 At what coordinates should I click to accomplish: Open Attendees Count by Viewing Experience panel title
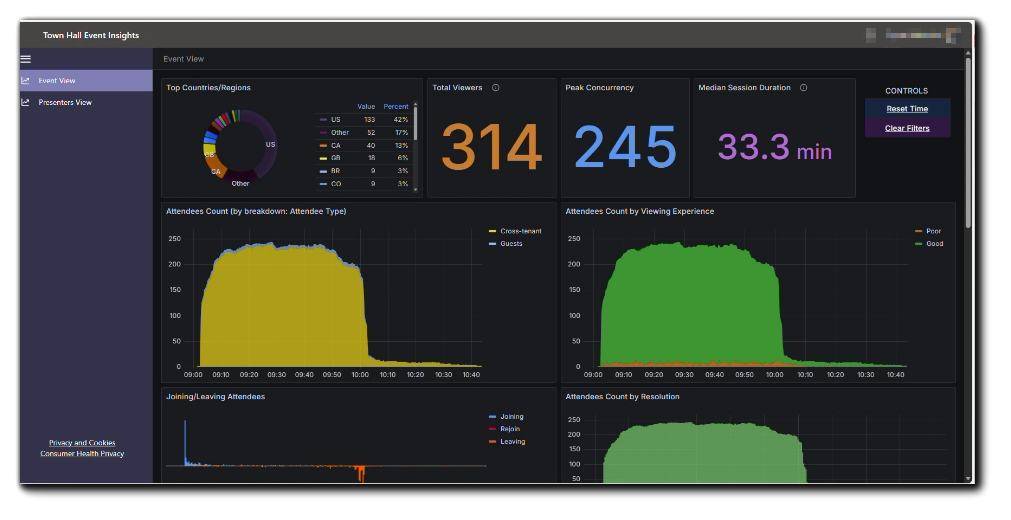tap(639, 211)
